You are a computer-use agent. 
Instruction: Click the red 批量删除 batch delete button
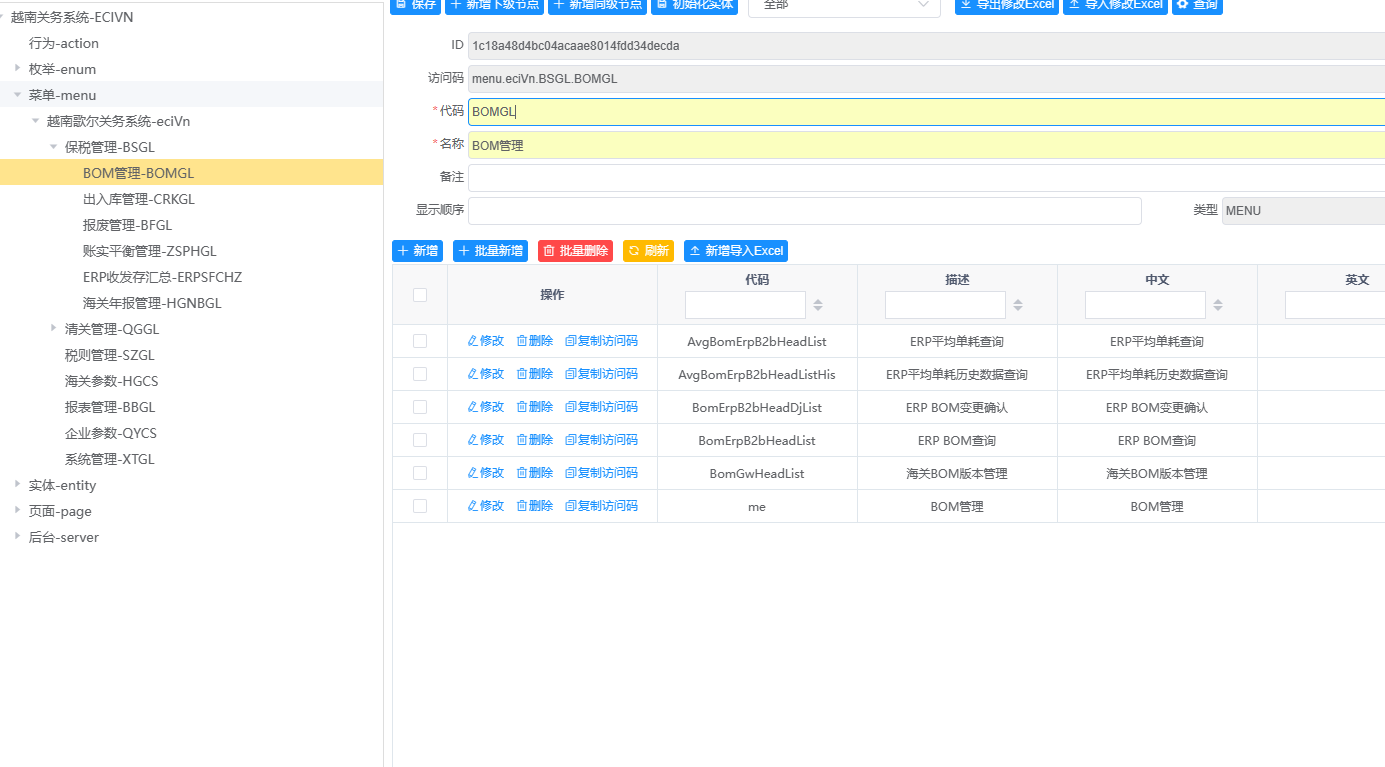pyautogui.click(x=575, y=251)
